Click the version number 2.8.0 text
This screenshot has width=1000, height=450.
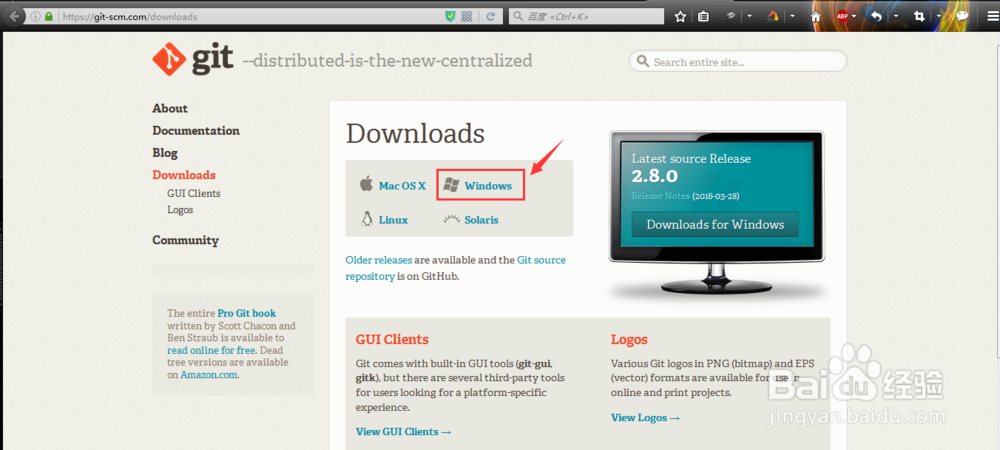tap(654, 177)
